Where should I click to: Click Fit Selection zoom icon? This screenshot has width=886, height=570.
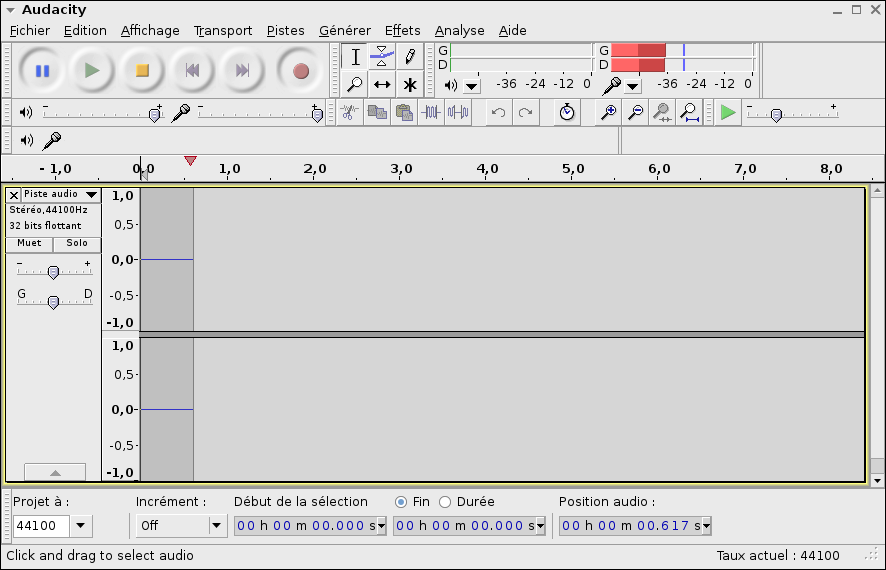[662, 112]
